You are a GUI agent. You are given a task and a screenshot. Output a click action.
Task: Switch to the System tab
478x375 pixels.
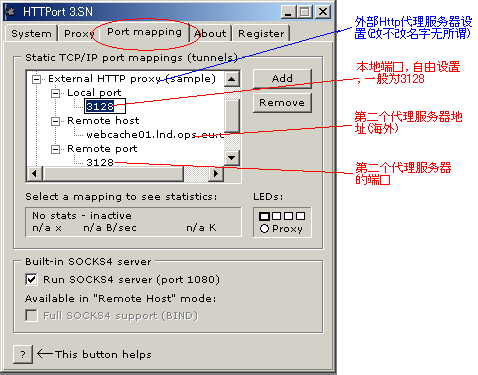[31, 34]
